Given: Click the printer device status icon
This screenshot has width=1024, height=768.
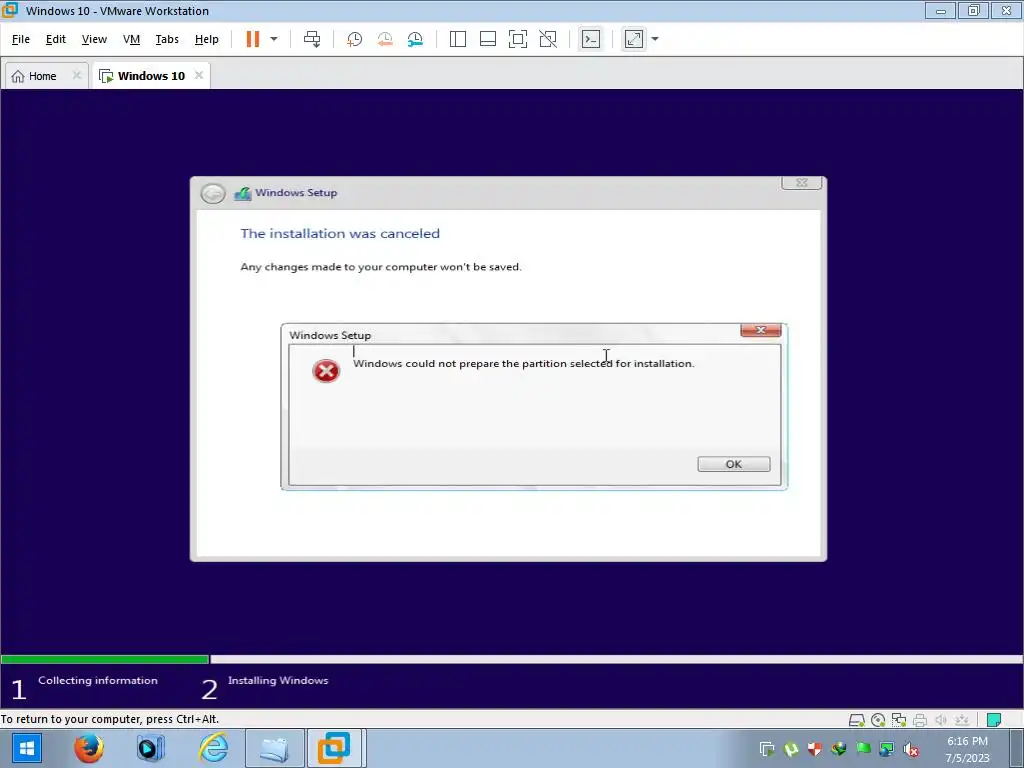Looking at the screenshot, I should pyautogui.click(x=920, y=720).
